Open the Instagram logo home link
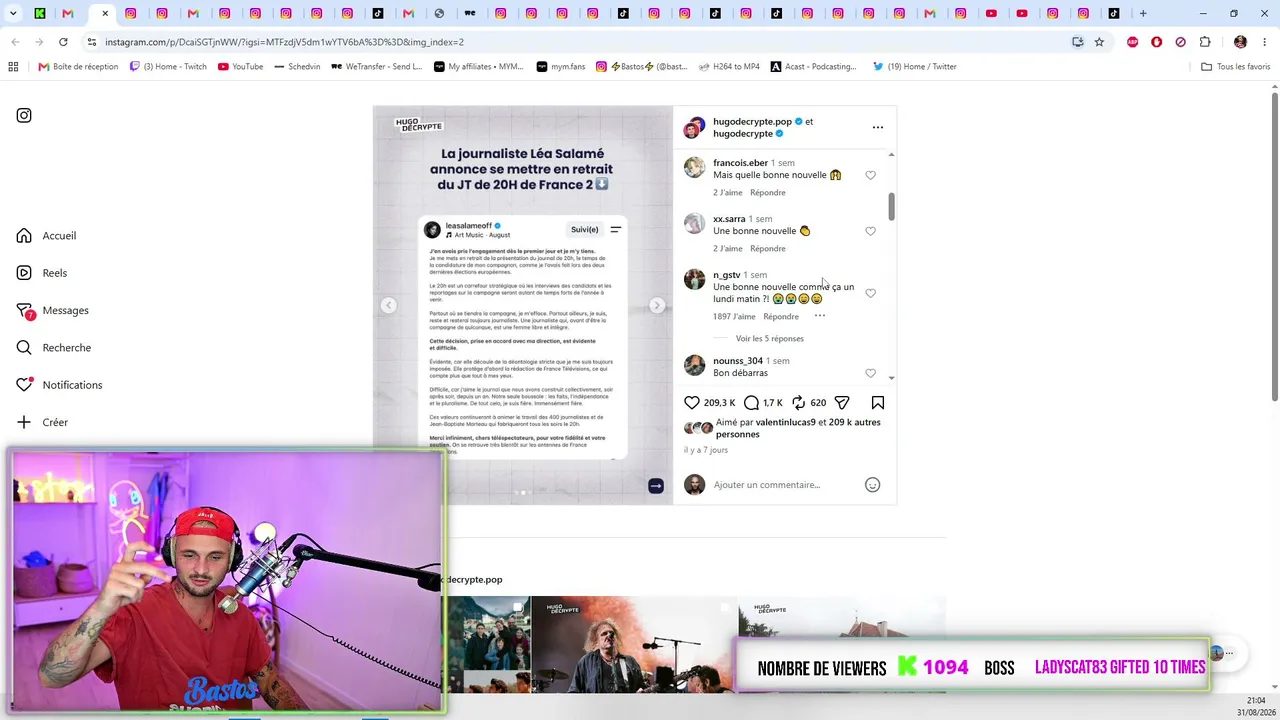Image resolution: width=1280 pixels, height=720 pixels. coord(24,115)
